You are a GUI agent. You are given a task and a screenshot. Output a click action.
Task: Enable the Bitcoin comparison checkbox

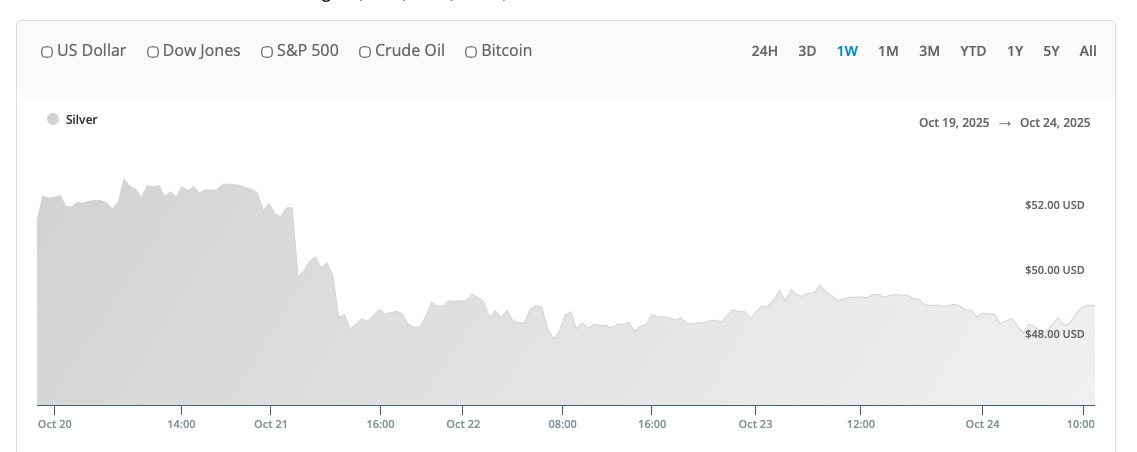[471, 52]
